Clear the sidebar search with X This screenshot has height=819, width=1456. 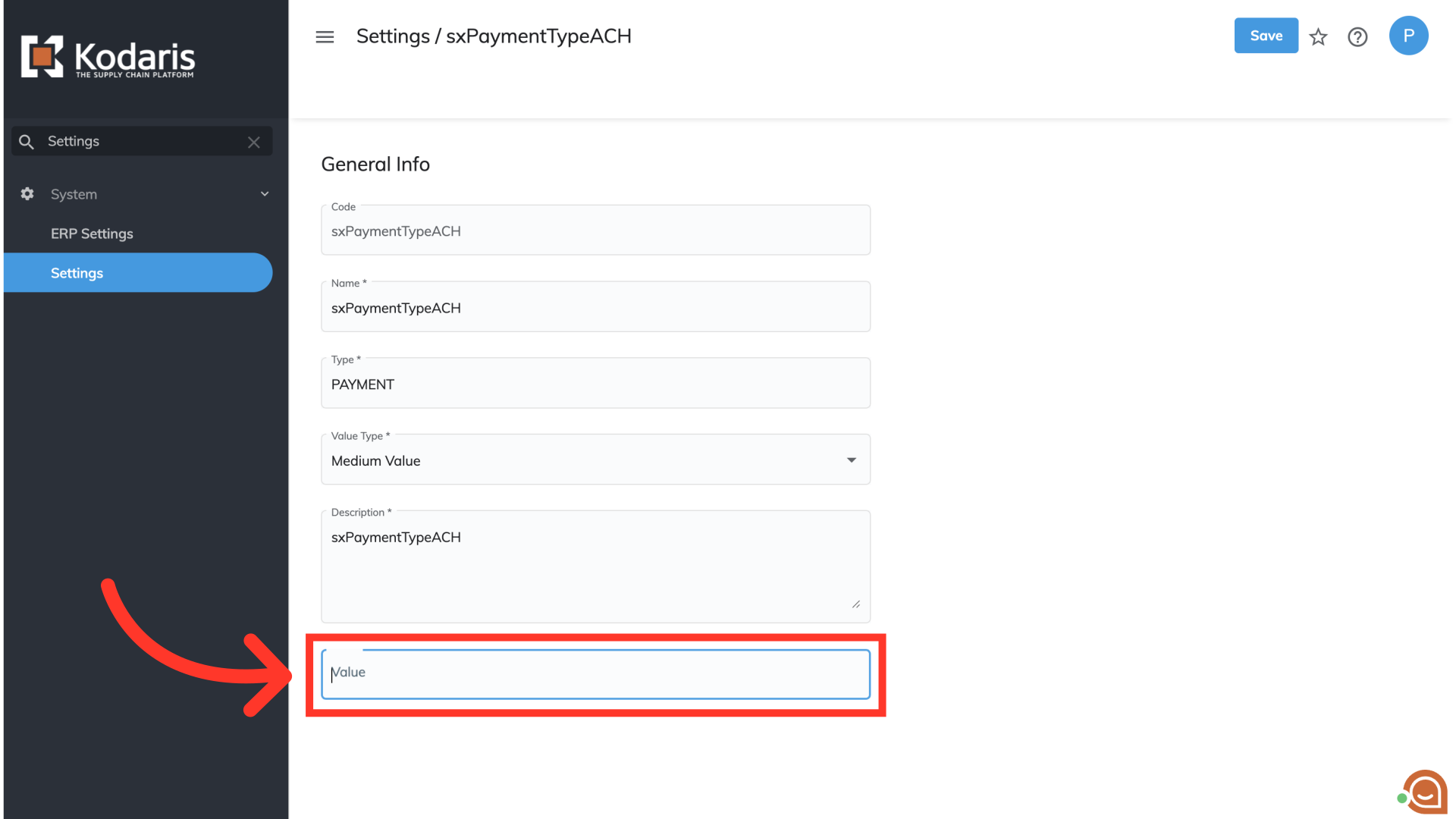tap(254, 142)
